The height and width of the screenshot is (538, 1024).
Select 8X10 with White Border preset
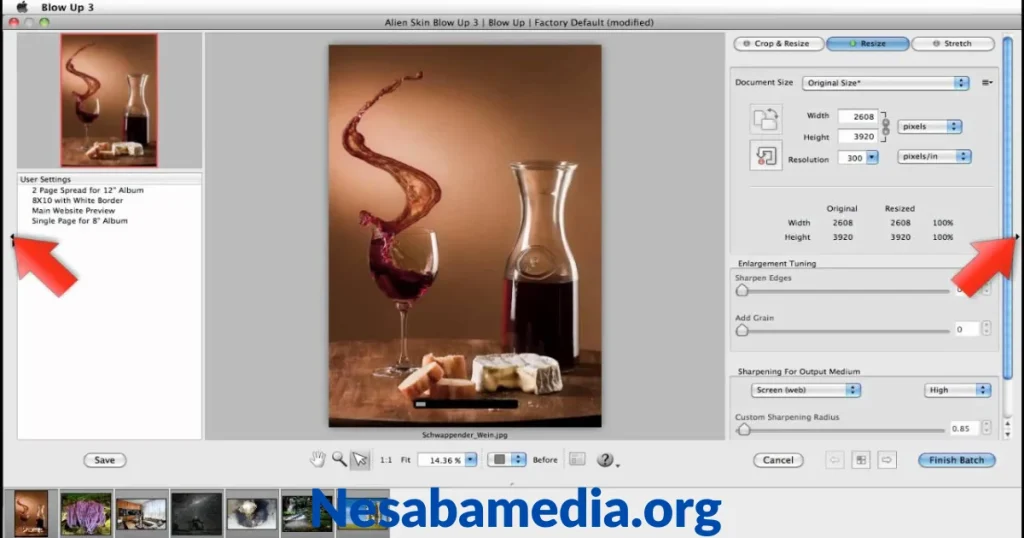pyautogui.click(x=77, y=200)
